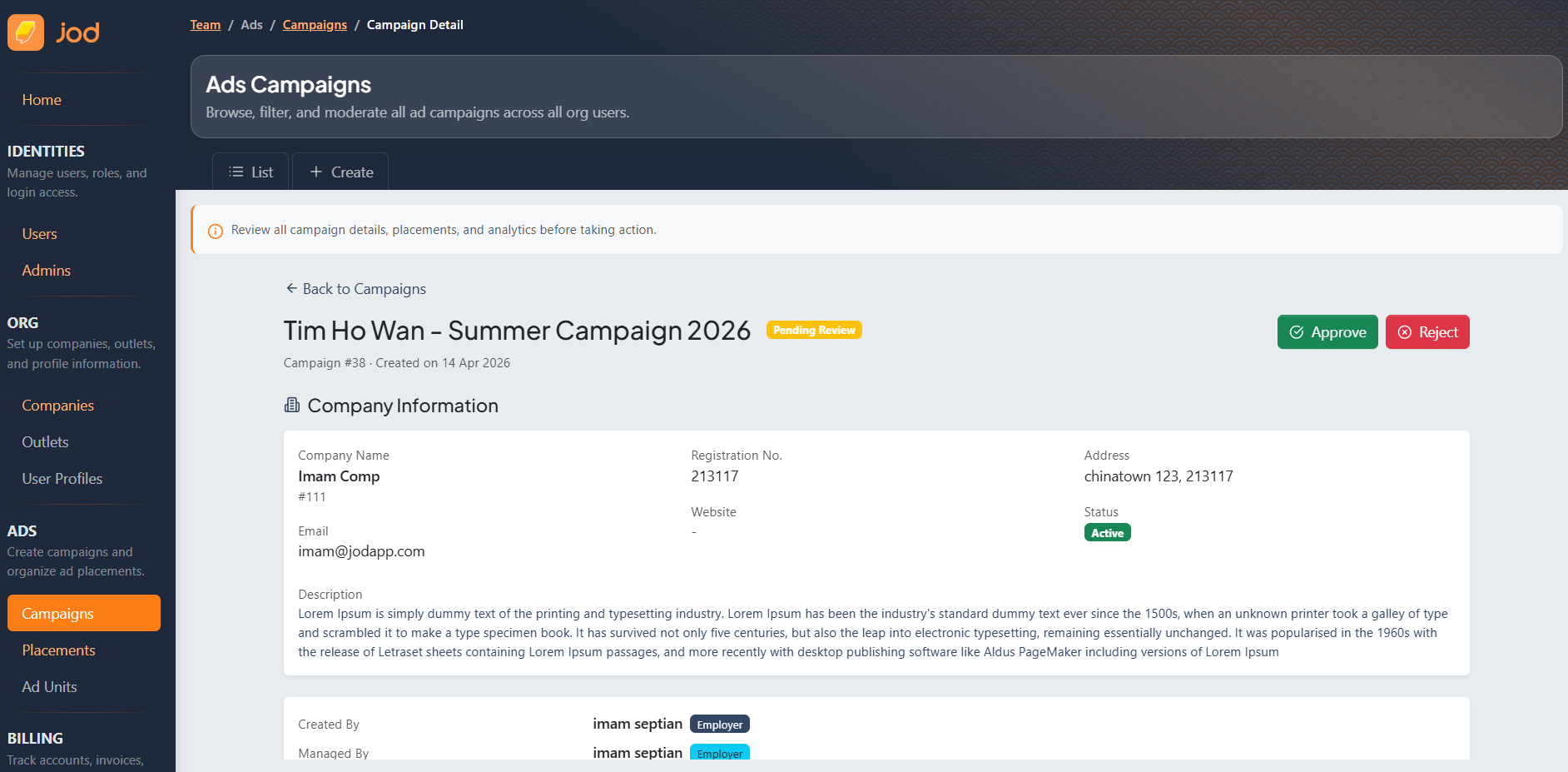Click the green Active status badge
This screenshot has height=772, width=1568.
tap(1107, 533)
